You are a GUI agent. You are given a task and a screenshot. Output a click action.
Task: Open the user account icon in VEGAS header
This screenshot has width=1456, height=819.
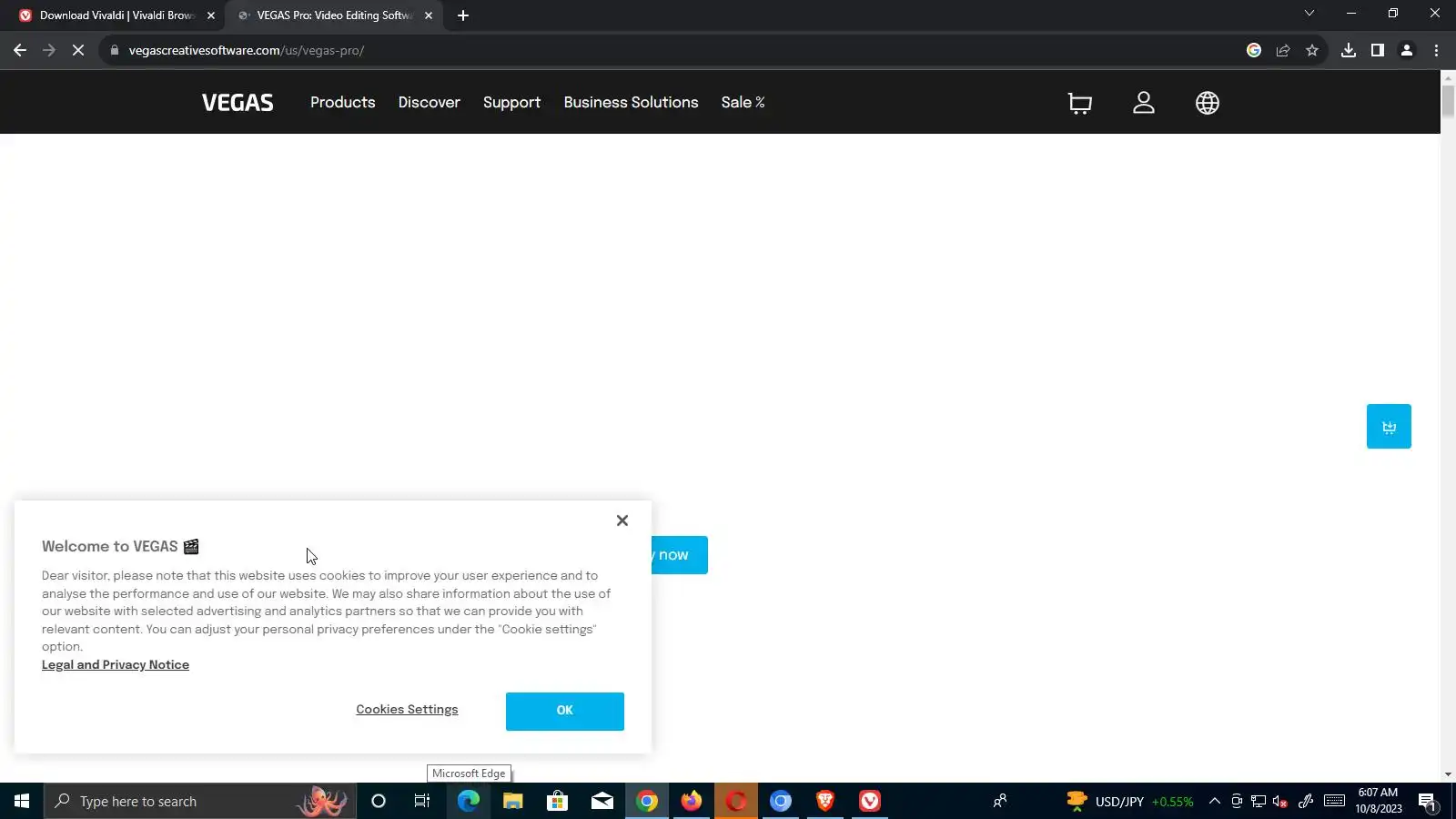tap(1144, 103)
